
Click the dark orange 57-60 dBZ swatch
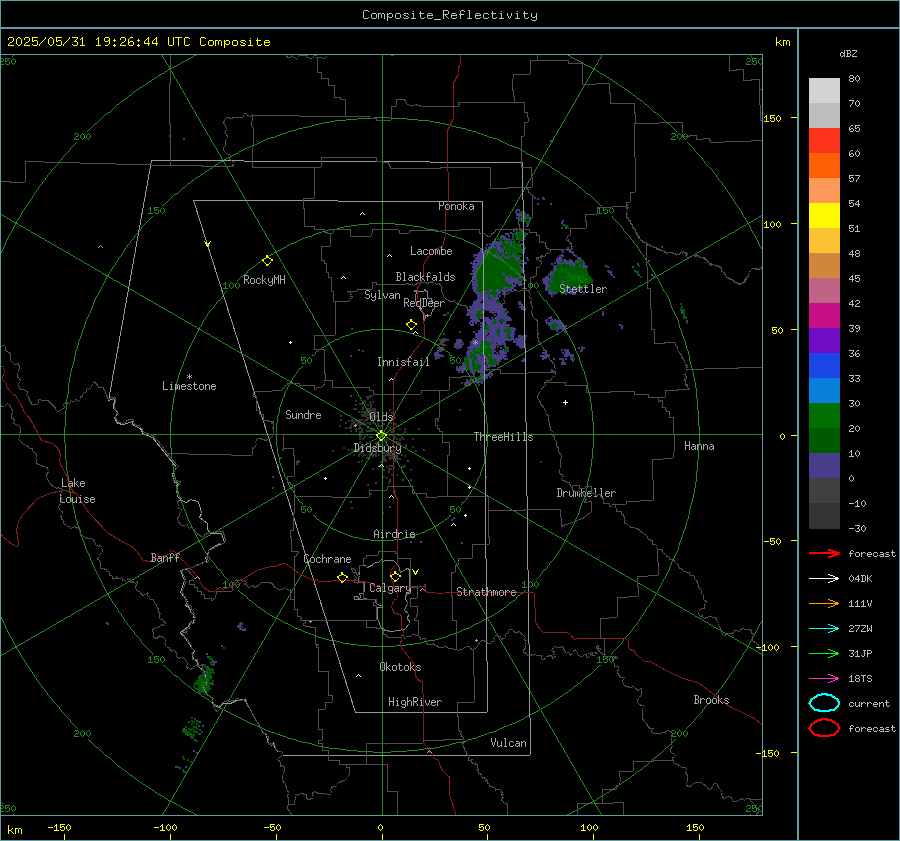click(824, 166)
